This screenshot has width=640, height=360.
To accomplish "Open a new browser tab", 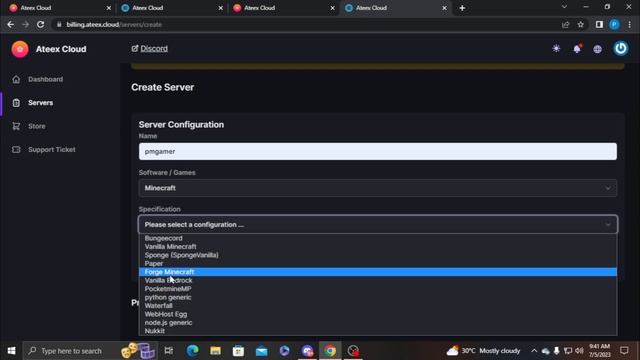I will pyautogui.click(x=462, y=8).
